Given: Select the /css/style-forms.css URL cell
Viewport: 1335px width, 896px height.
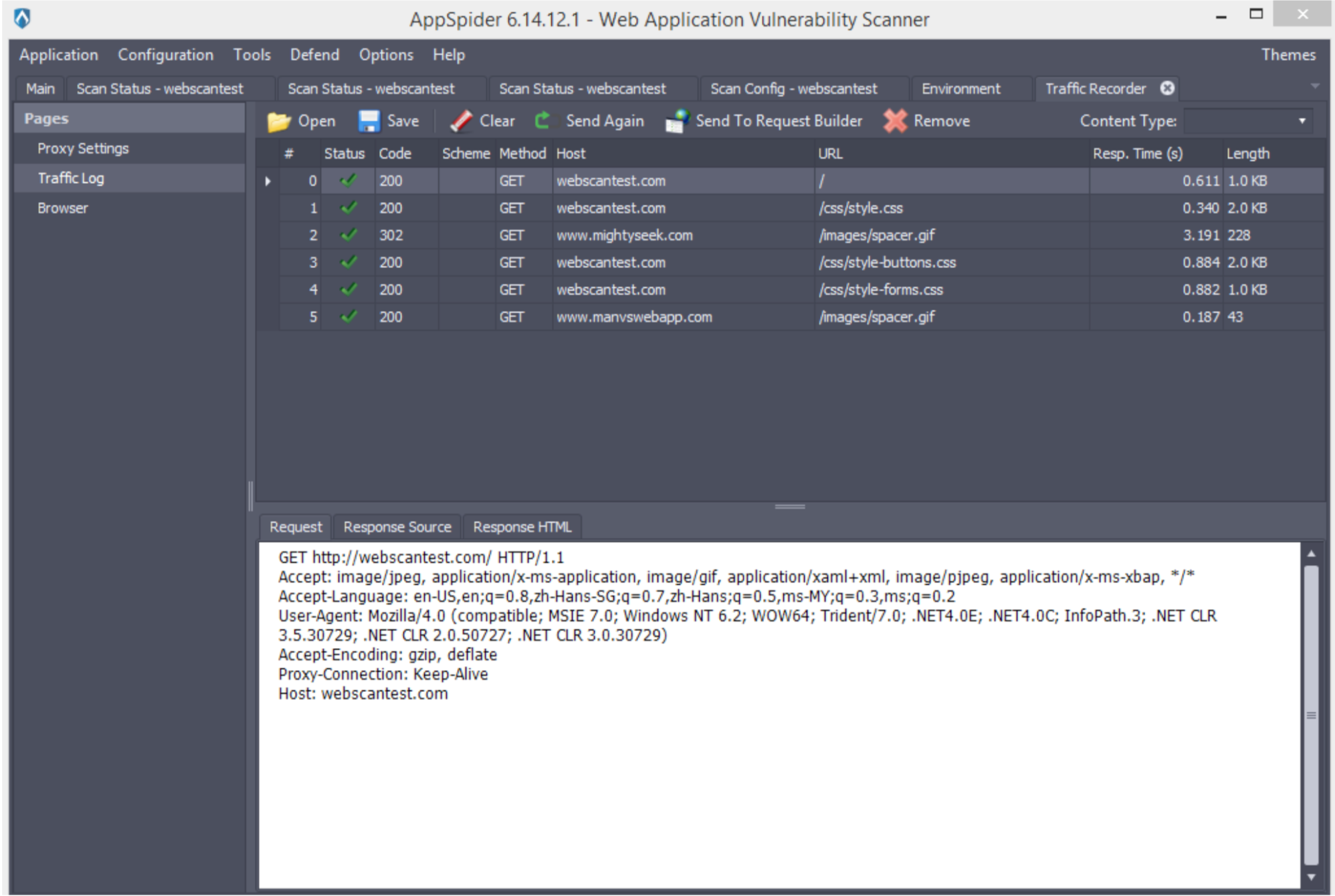Looking at the screenshot, I should tap(952, 290).
